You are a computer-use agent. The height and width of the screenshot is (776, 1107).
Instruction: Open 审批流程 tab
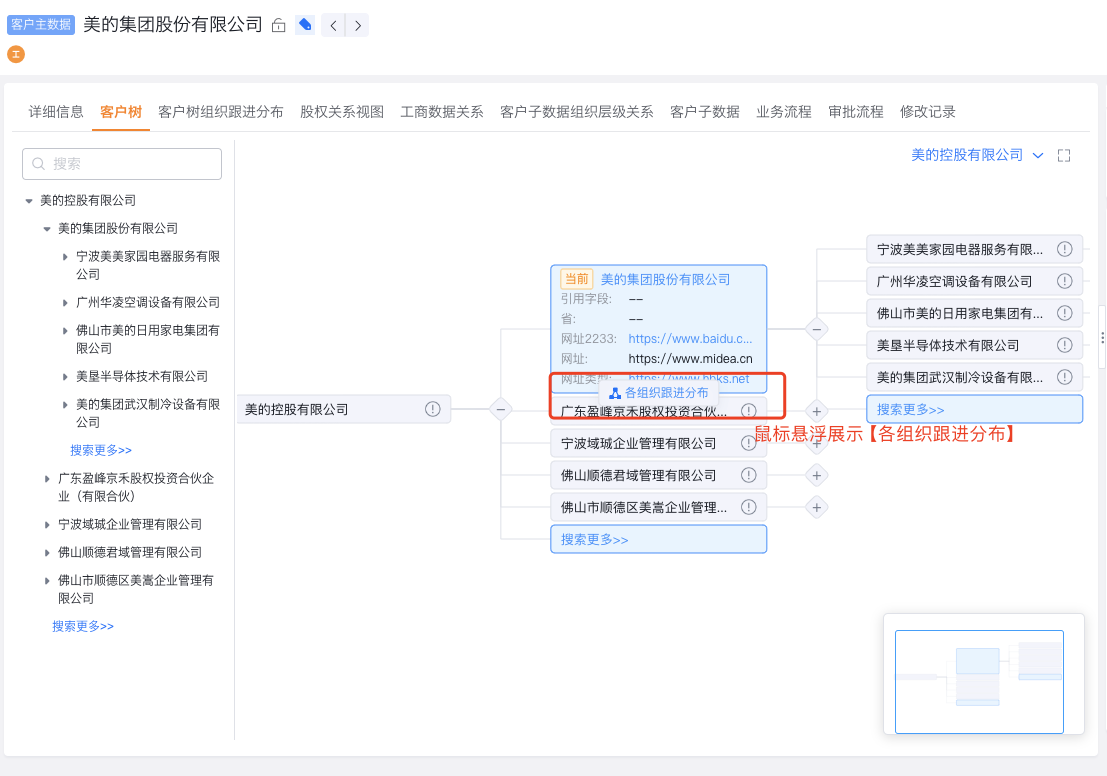(856, 112)
